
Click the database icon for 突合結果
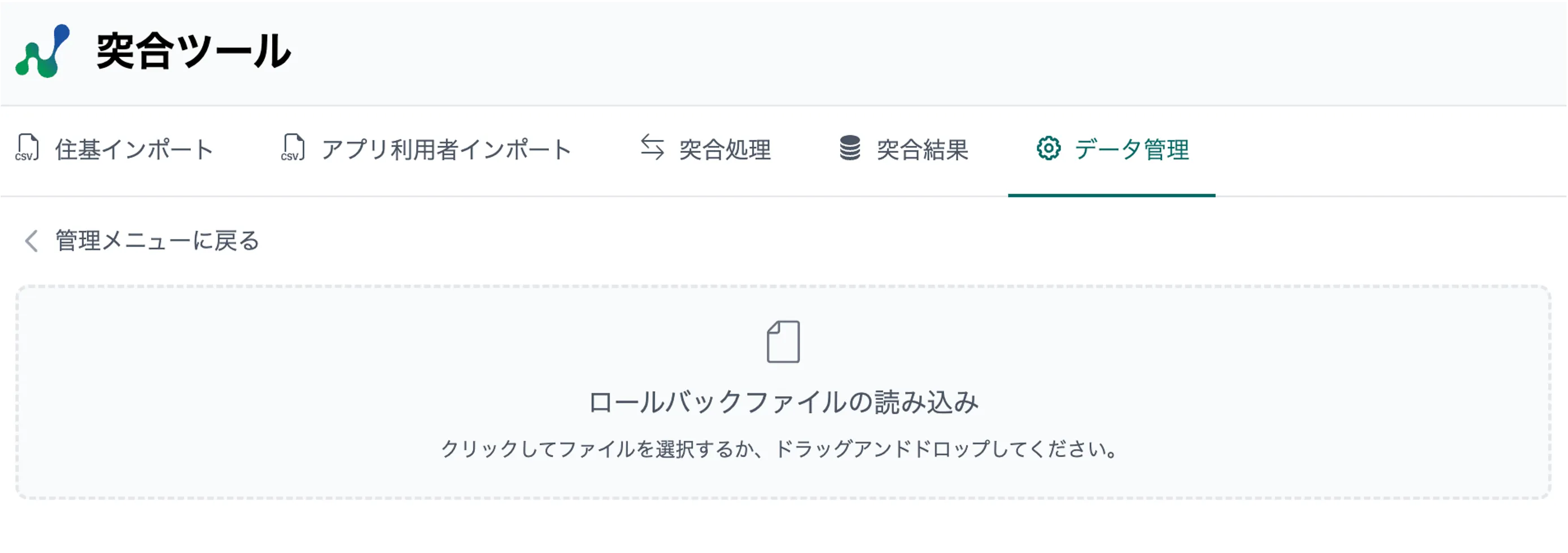coord(850,148)
